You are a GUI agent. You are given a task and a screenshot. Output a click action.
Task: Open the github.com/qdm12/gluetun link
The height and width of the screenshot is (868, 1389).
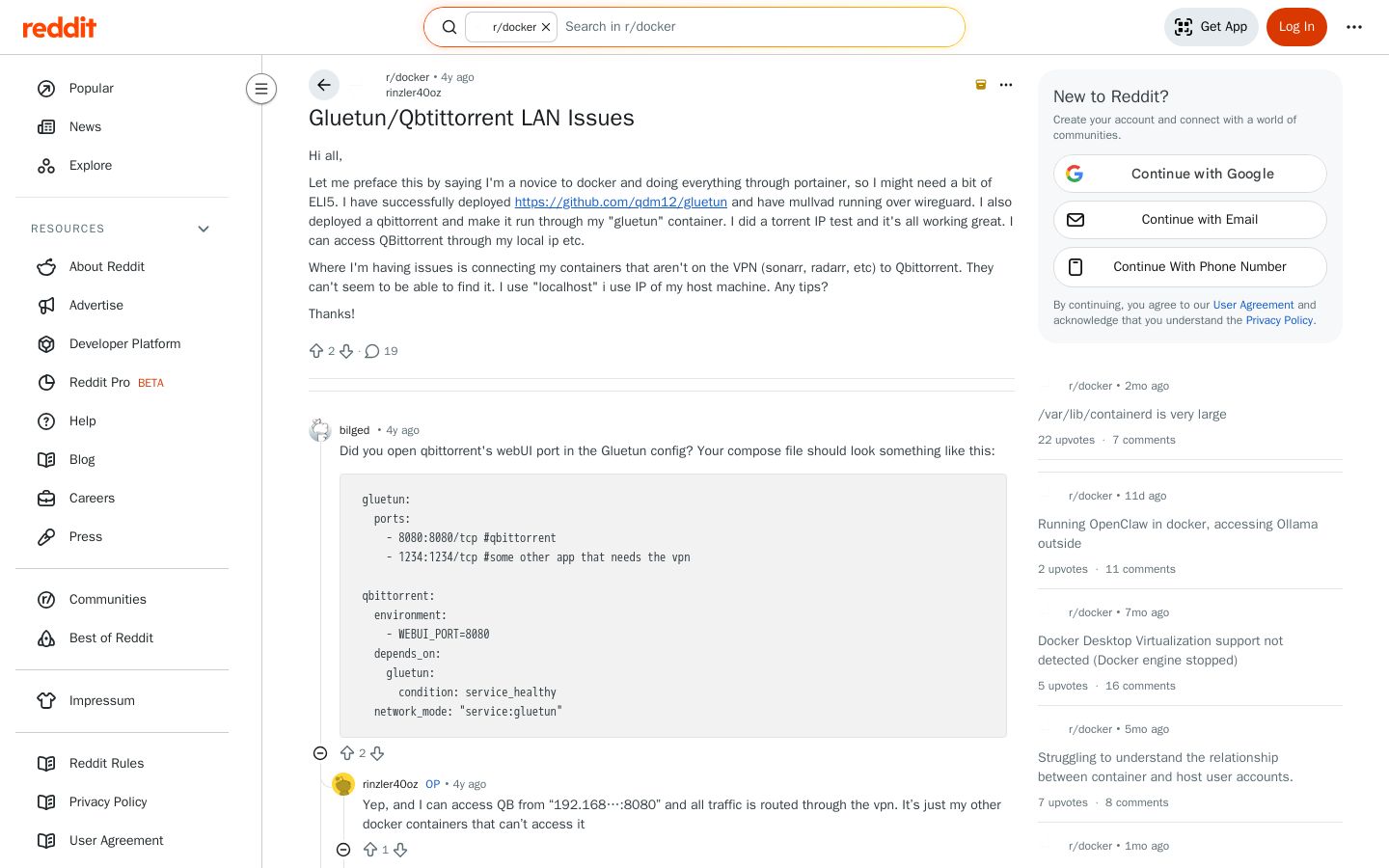pos(620,202)
